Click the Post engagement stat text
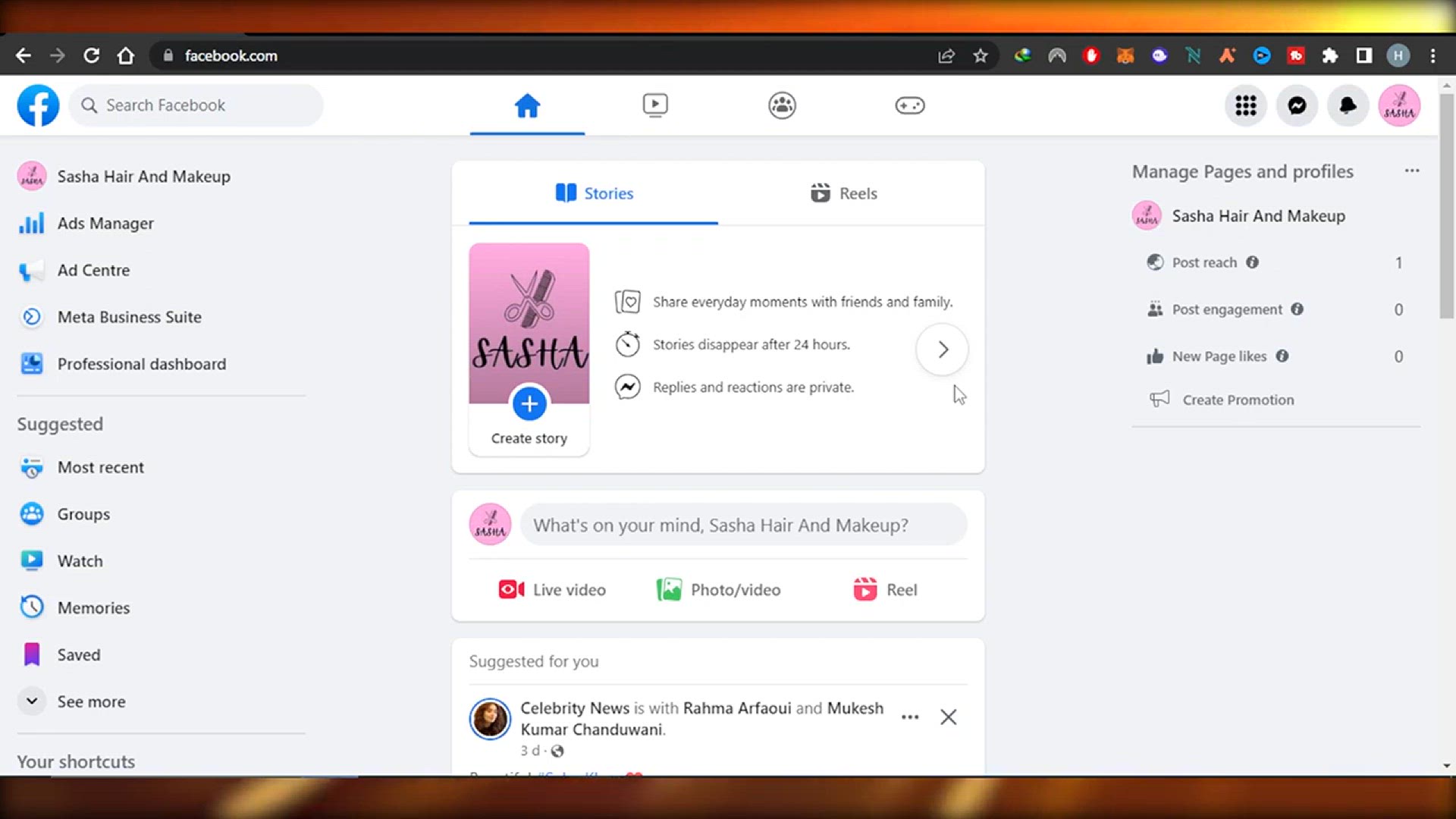Screen dimensions: 1456x819 point(1227,309)
